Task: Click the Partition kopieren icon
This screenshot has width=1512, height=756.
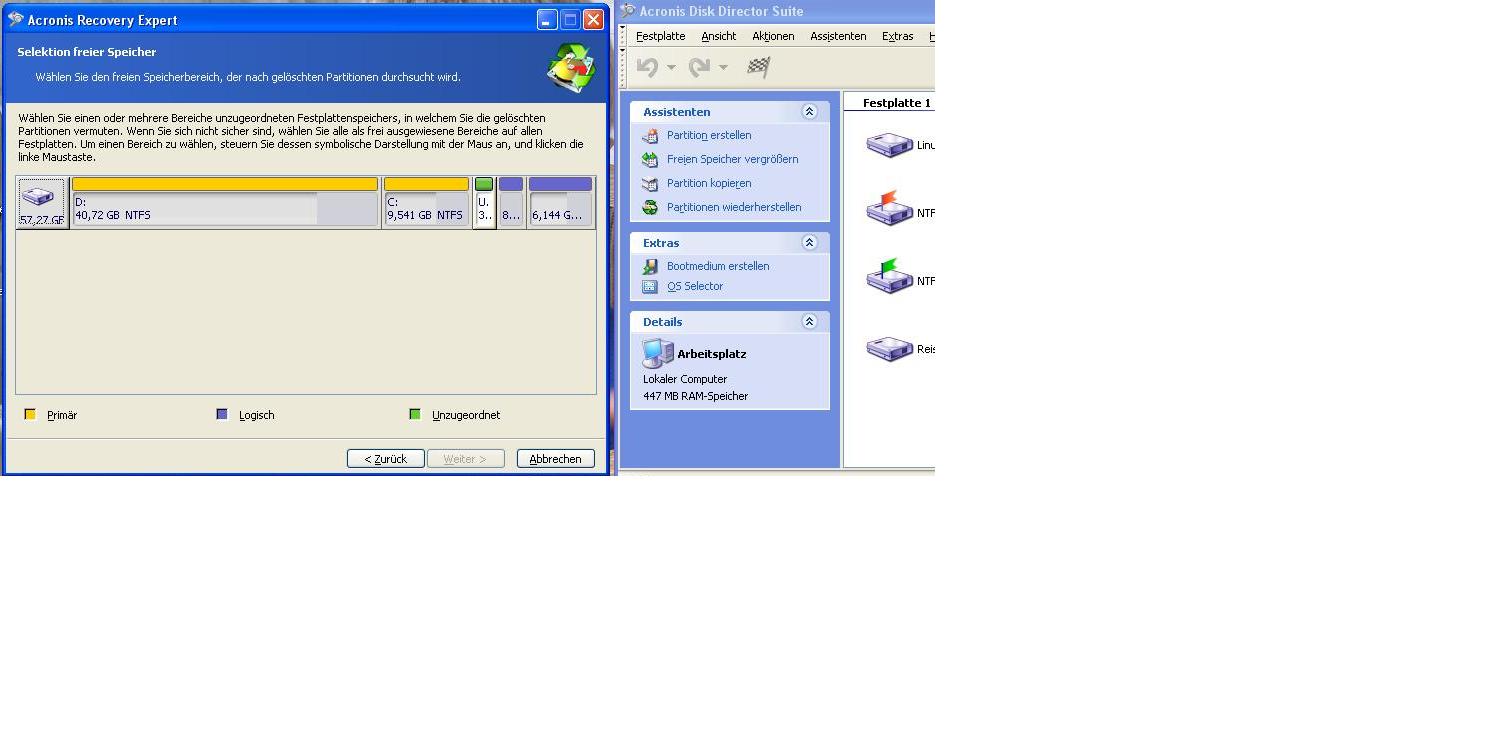Action: 650,184
